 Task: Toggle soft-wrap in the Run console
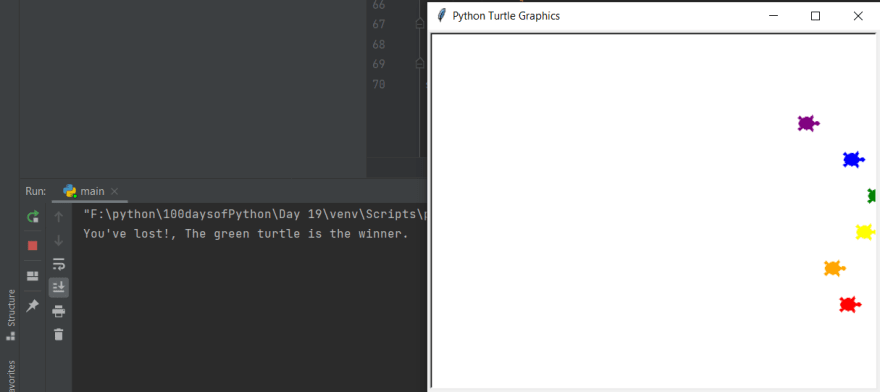[x=58, y=264]
